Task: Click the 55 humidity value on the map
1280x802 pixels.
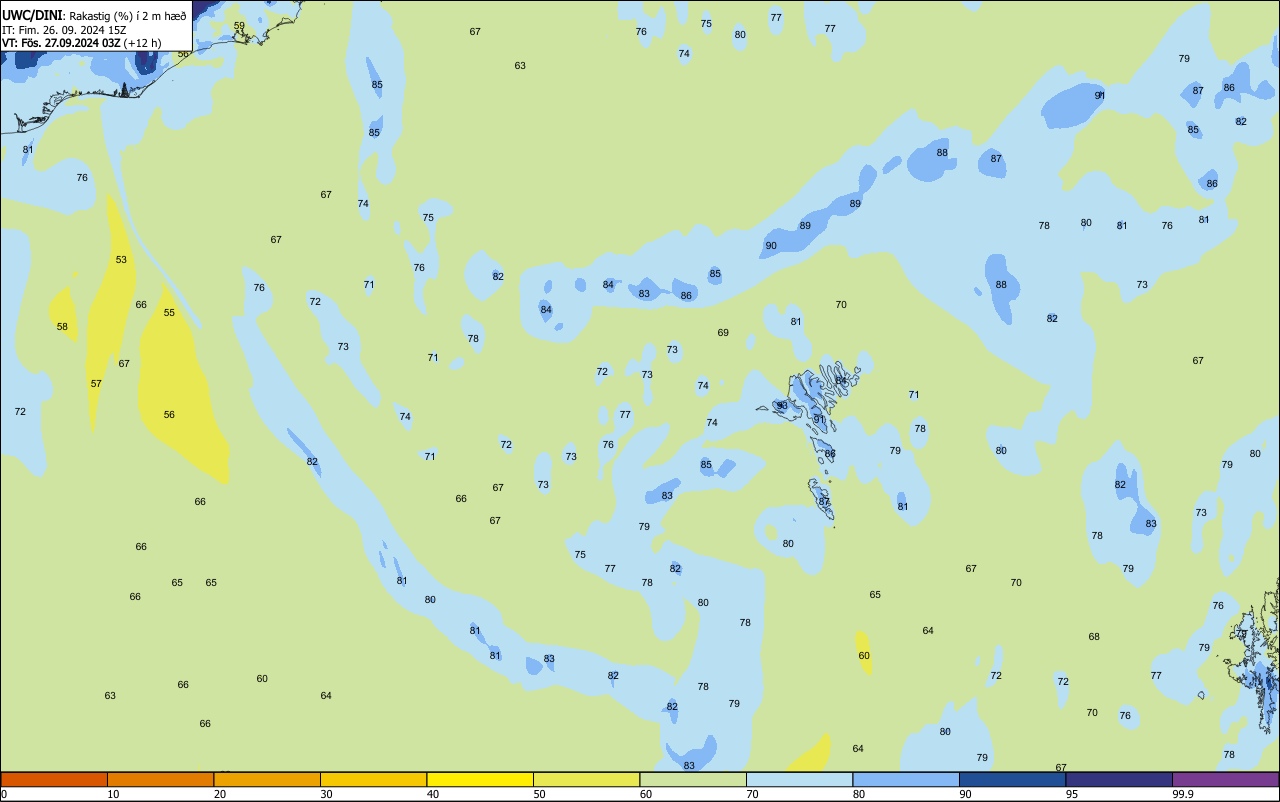Action: (169, 313)
